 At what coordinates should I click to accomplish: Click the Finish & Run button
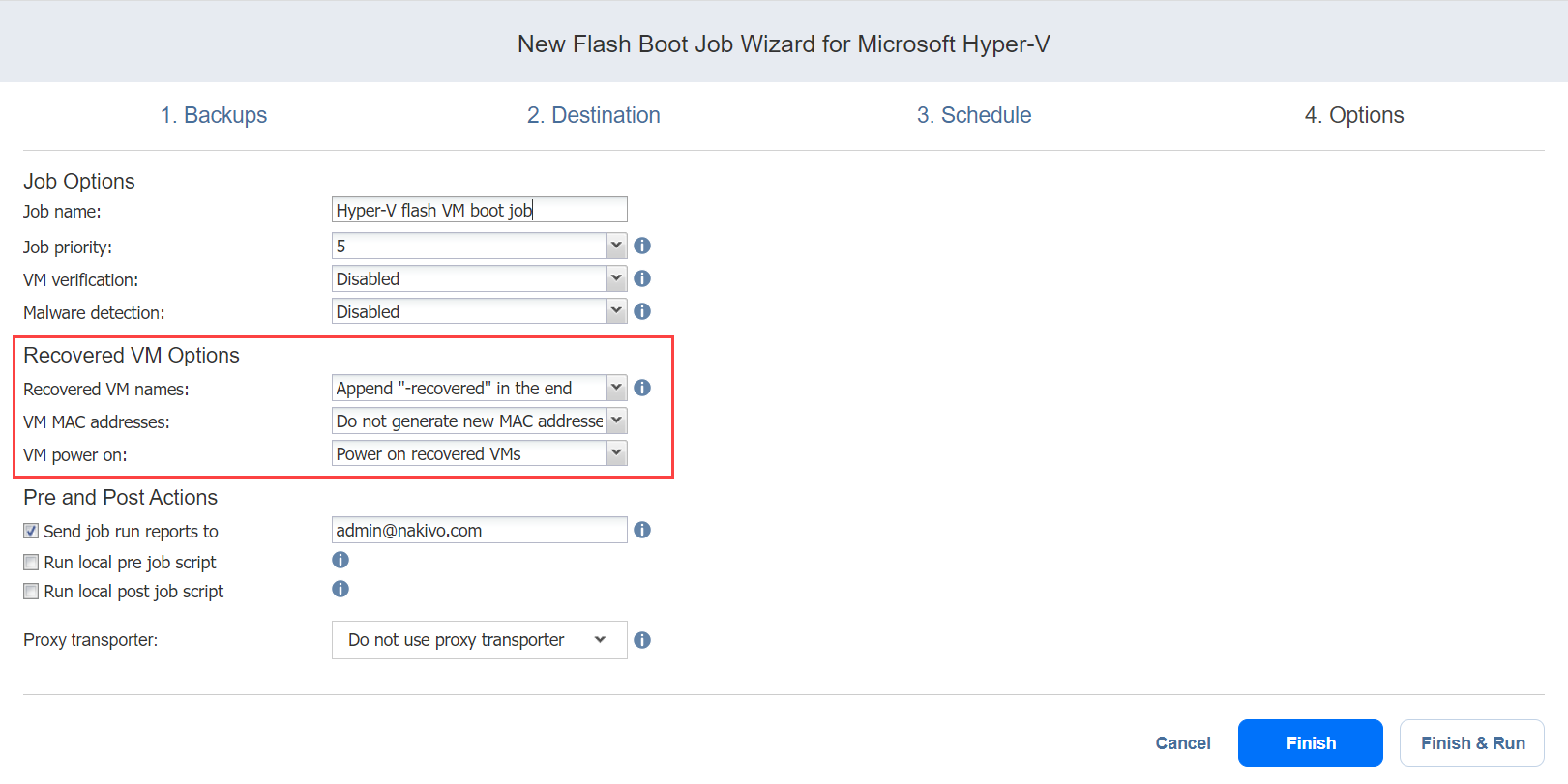click(x=1471, y=743)
